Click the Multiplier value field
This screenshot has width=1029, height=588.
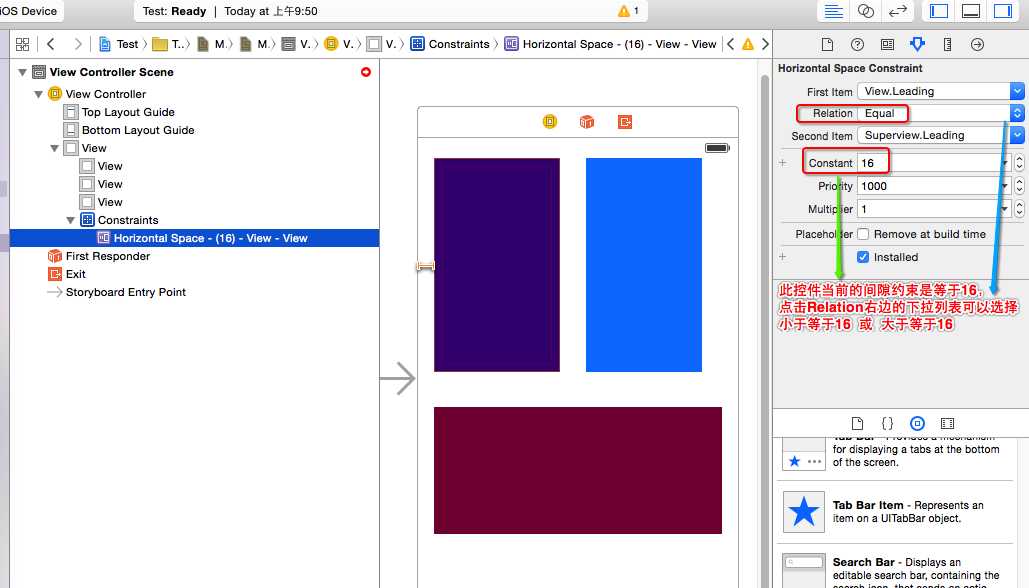click(x=929, y=209)
